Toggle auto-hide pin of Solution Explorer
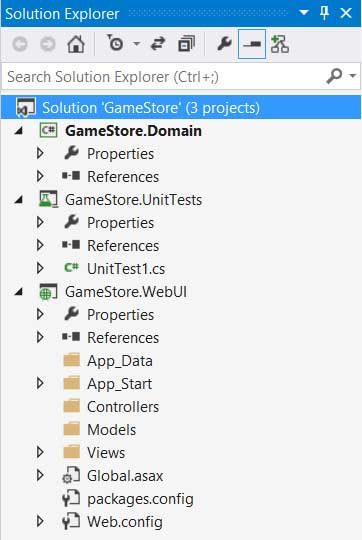This screenshot has height=540, width=362. point(324,13)
